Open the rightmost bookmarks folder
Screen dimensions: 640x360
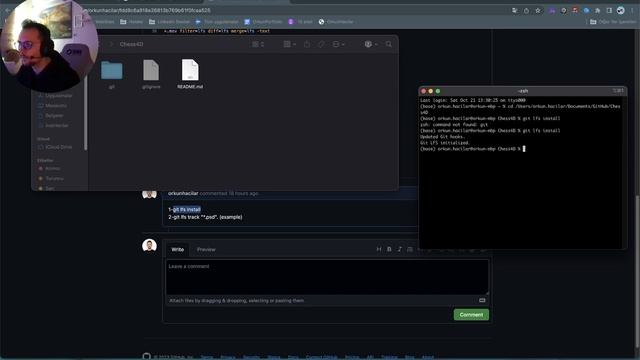pyautogui.click(x=612, y=22)
